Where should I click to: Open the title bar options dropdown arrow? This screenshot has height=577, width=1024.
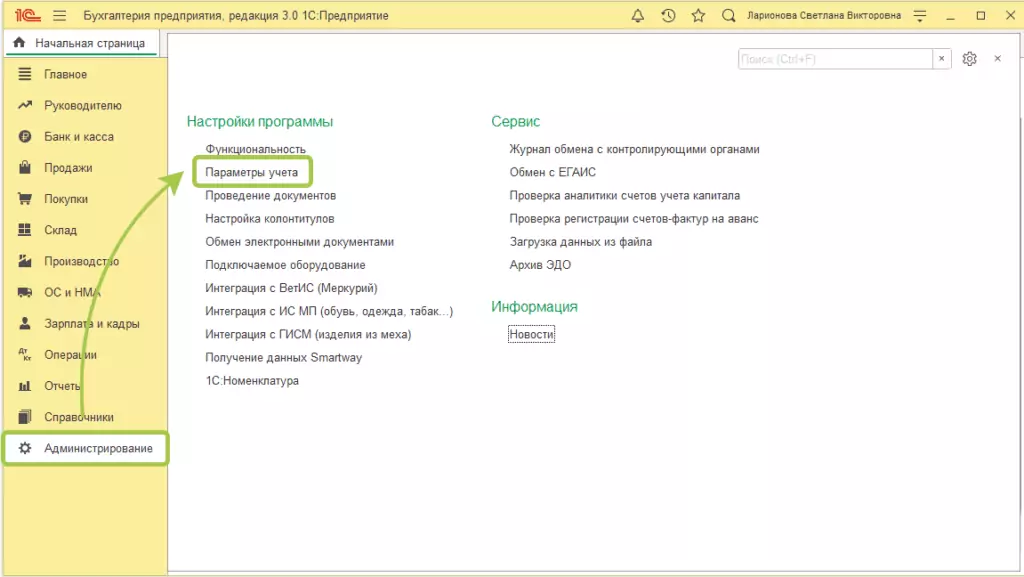918,16
